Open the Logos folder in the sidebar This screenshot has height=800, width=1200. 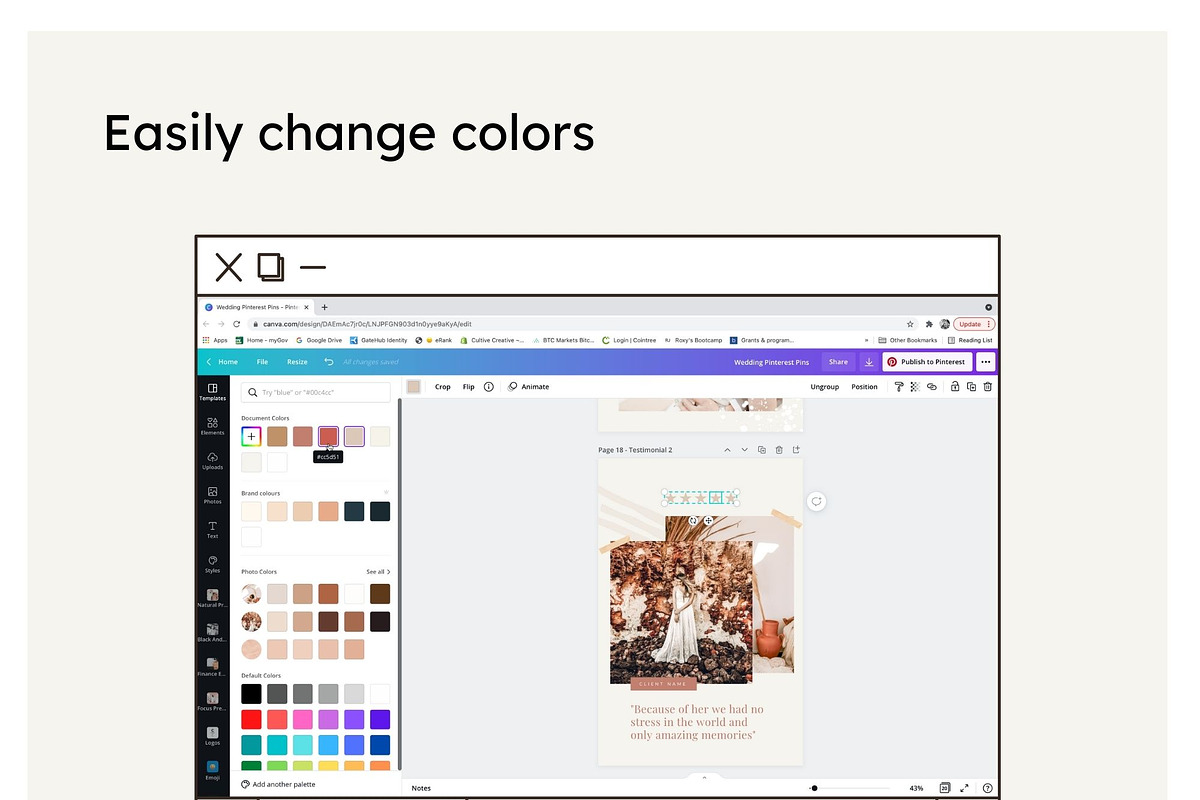click(x=212, y=736)
